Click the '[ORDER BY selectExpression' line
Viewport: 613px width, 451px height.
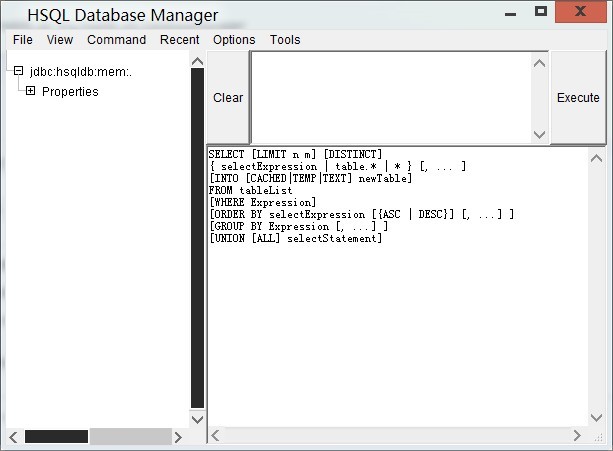pos(362,215)
